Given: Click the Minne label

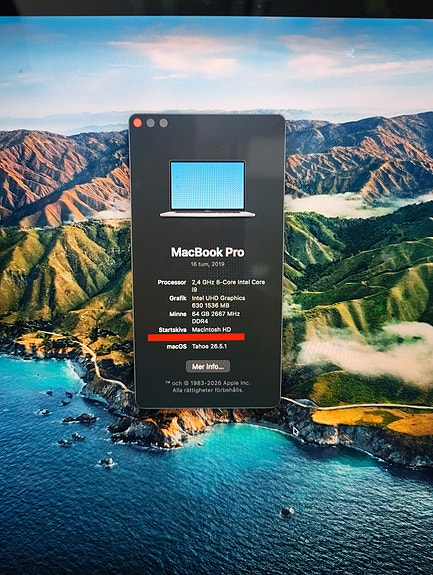Looking at the screenshot, I should [x=178, y=314].
